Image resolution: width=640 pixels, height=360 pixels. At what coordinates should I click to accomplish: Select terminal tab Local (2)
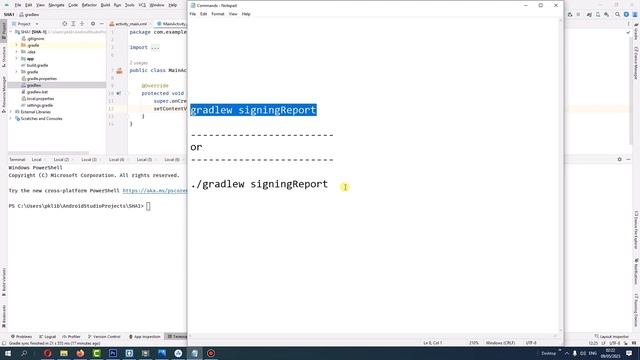tap(61, 160)
